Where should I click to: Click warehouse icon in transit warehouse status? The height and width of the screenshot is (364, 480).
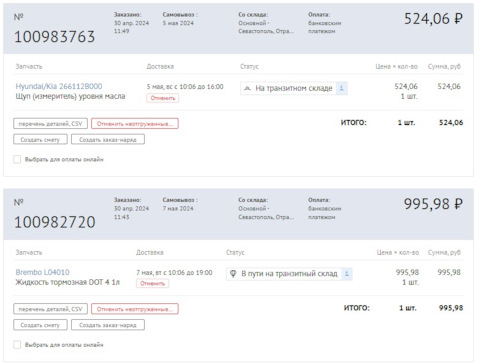click(x=247, y=88)
